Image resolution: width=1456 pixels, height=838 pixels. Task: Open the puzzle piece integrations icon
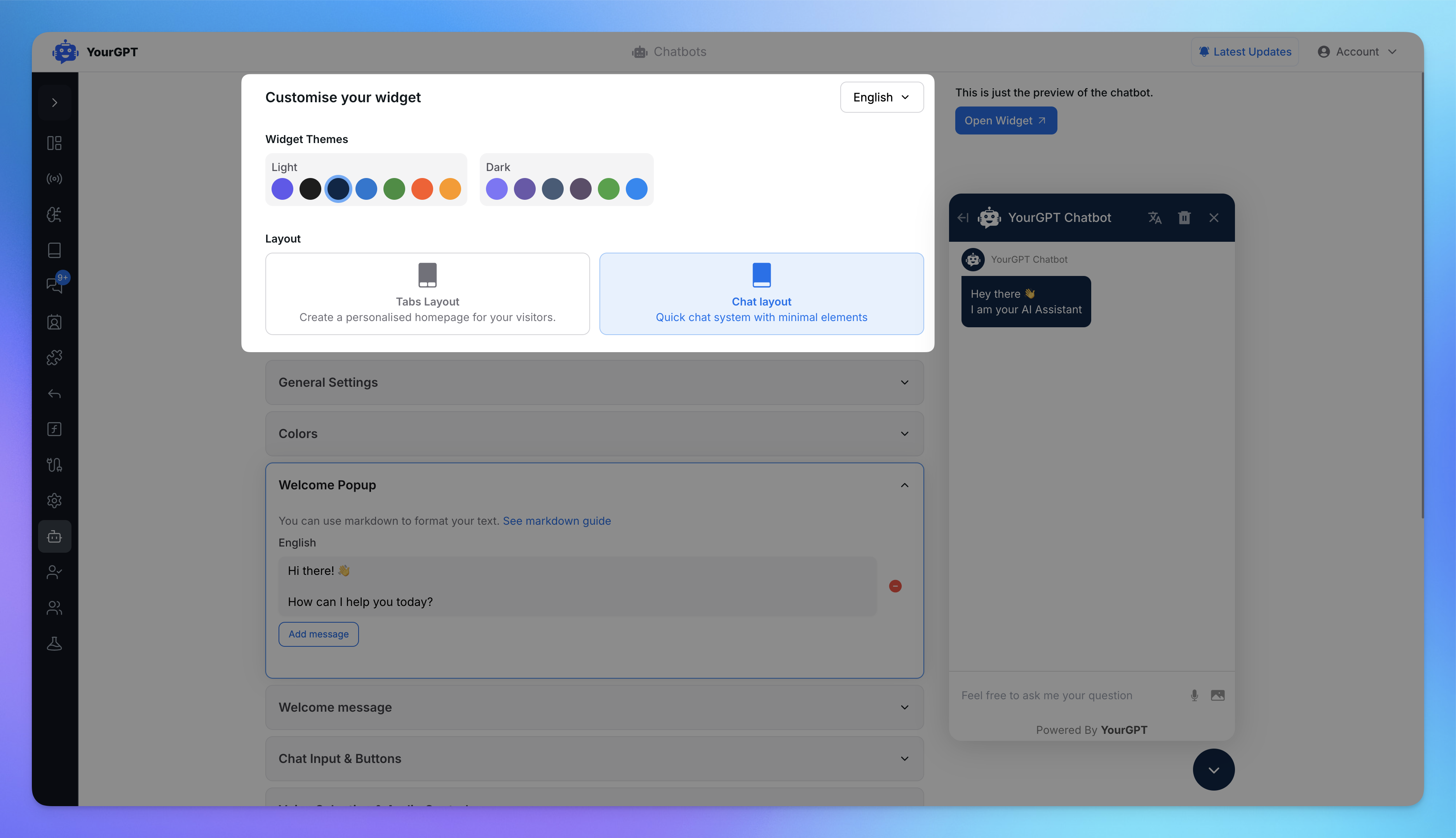coord(55,358)
